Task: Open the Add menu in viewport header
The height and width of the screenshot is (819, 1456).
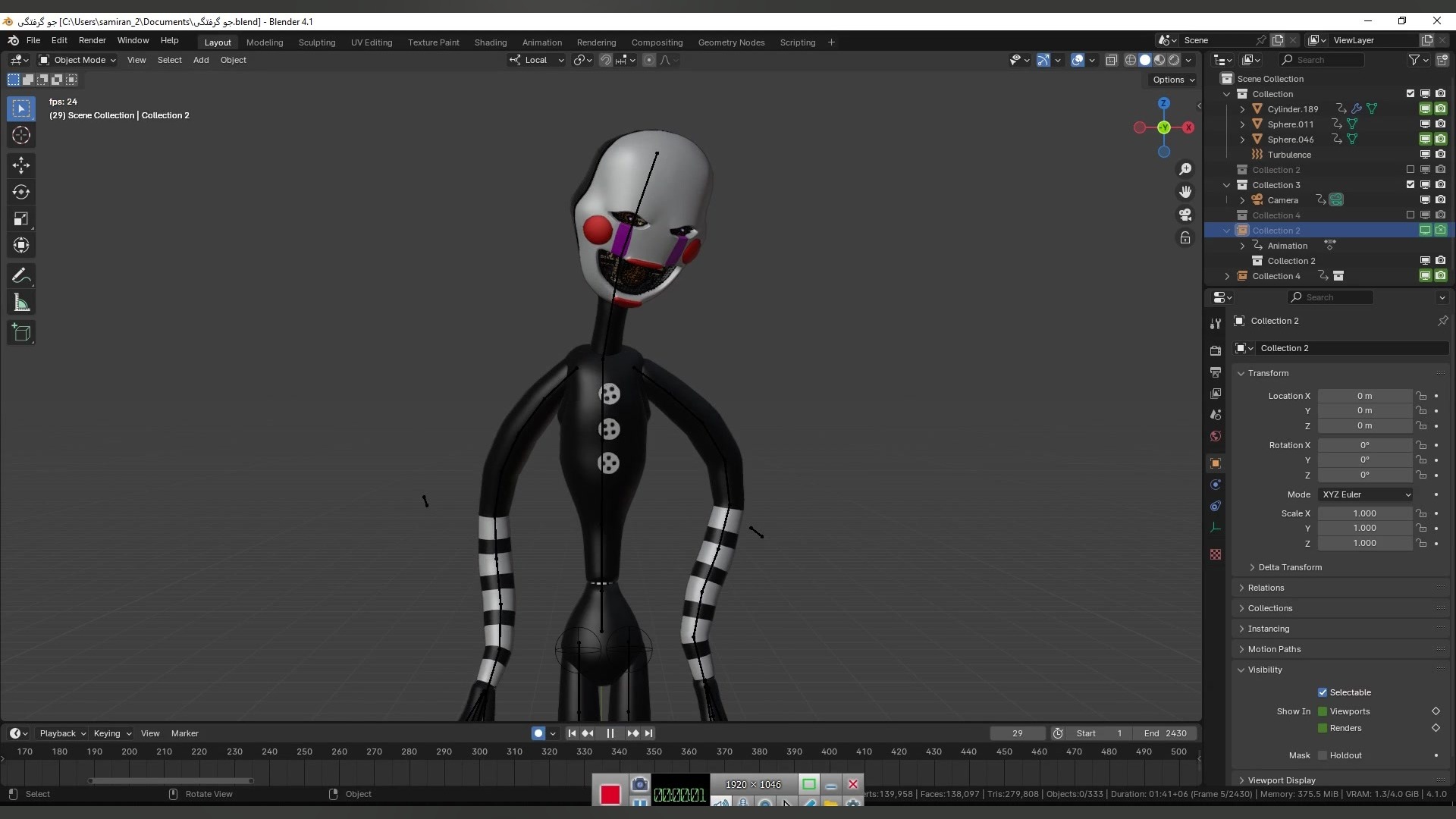Action: tap(201, 60)
